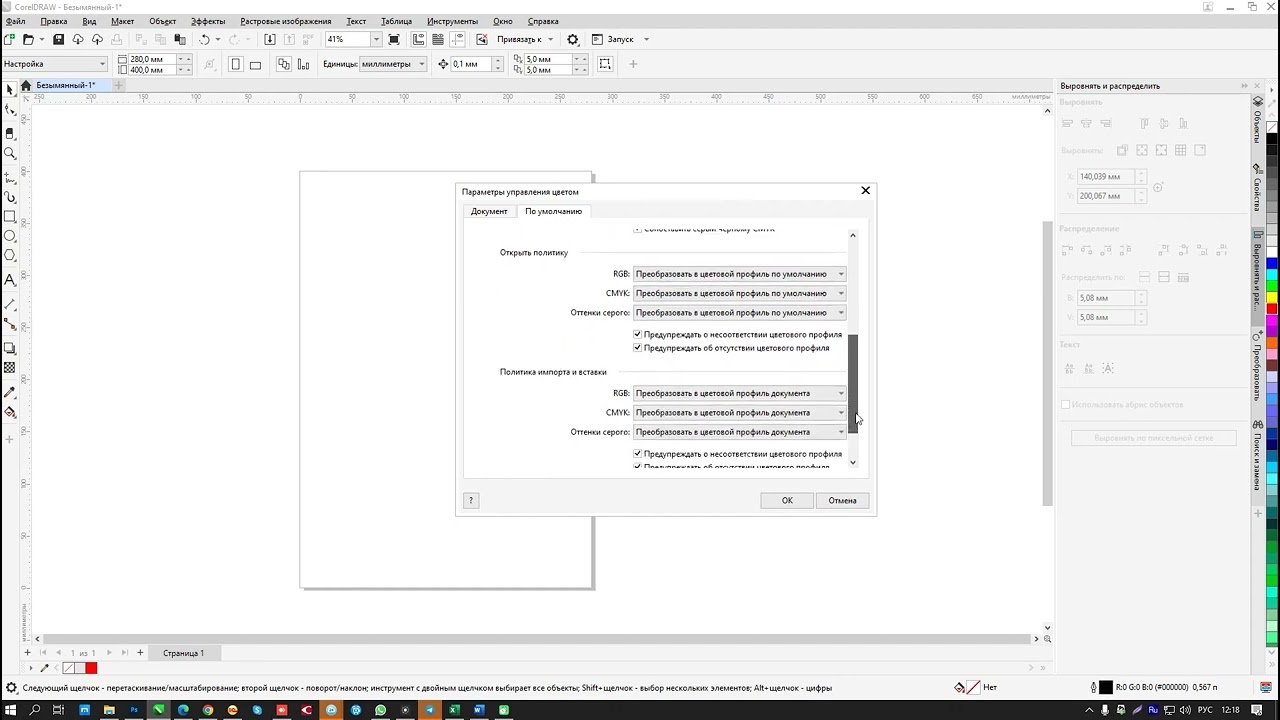
Task: Select the Parallel Dimension tool
Action: pos(10,304)
